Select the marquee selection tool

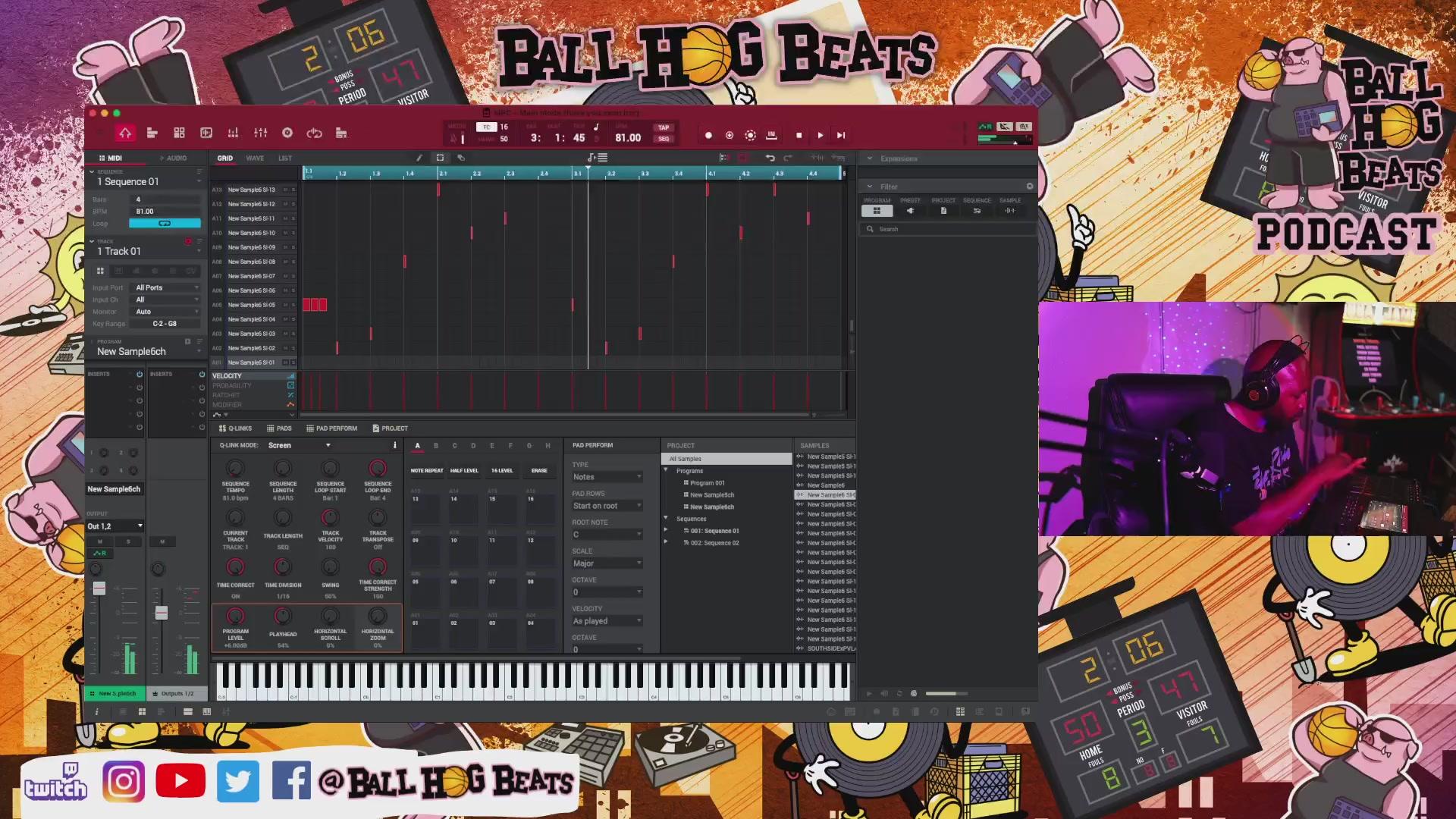tap(440, 158)
